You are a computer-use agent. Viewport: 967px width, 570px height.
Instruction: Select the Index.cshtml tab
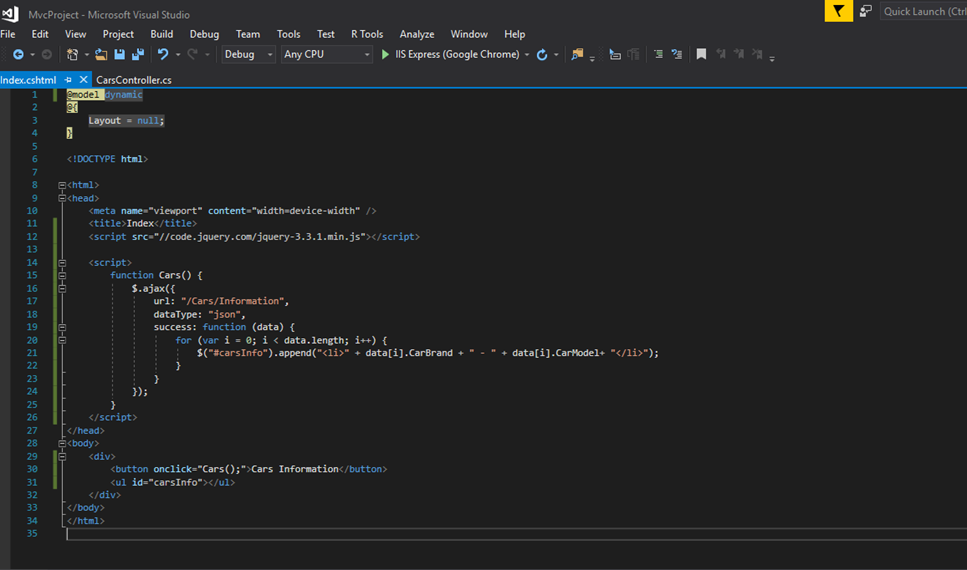pos(28,80)
